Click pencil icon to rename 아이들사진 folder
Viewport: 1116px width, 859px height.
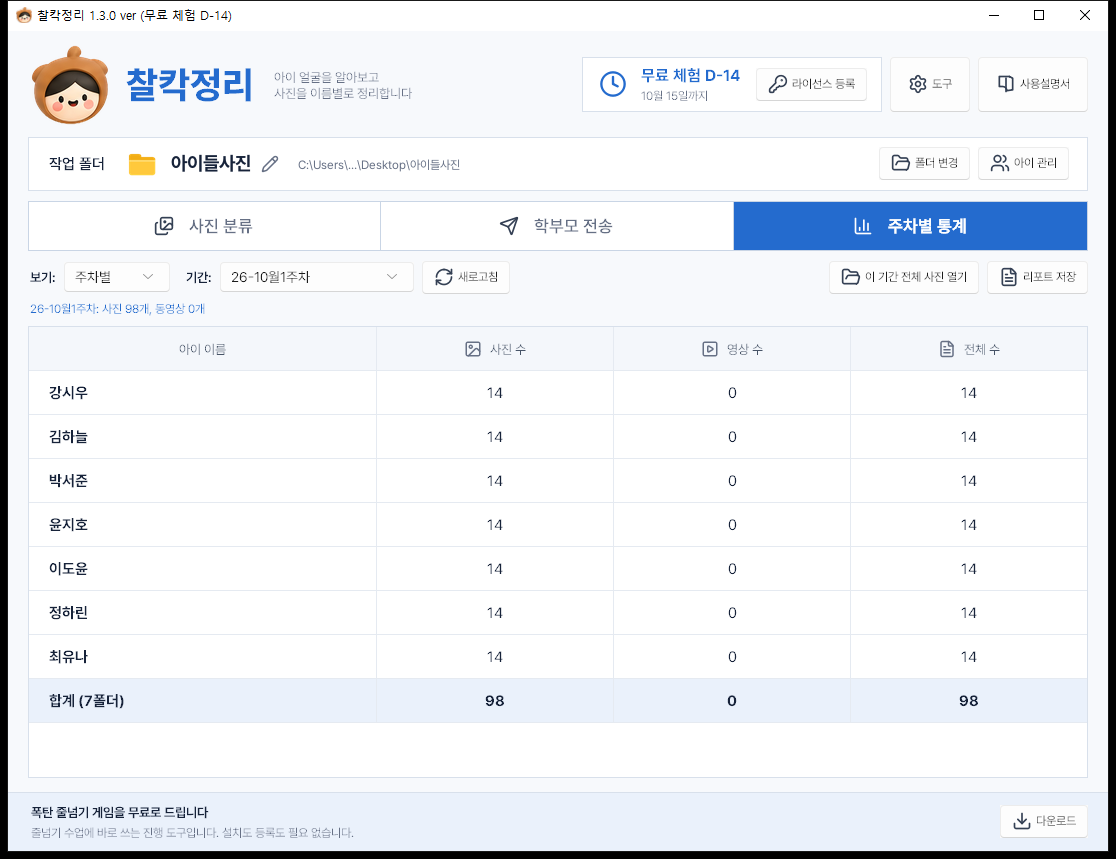point(270,164)
